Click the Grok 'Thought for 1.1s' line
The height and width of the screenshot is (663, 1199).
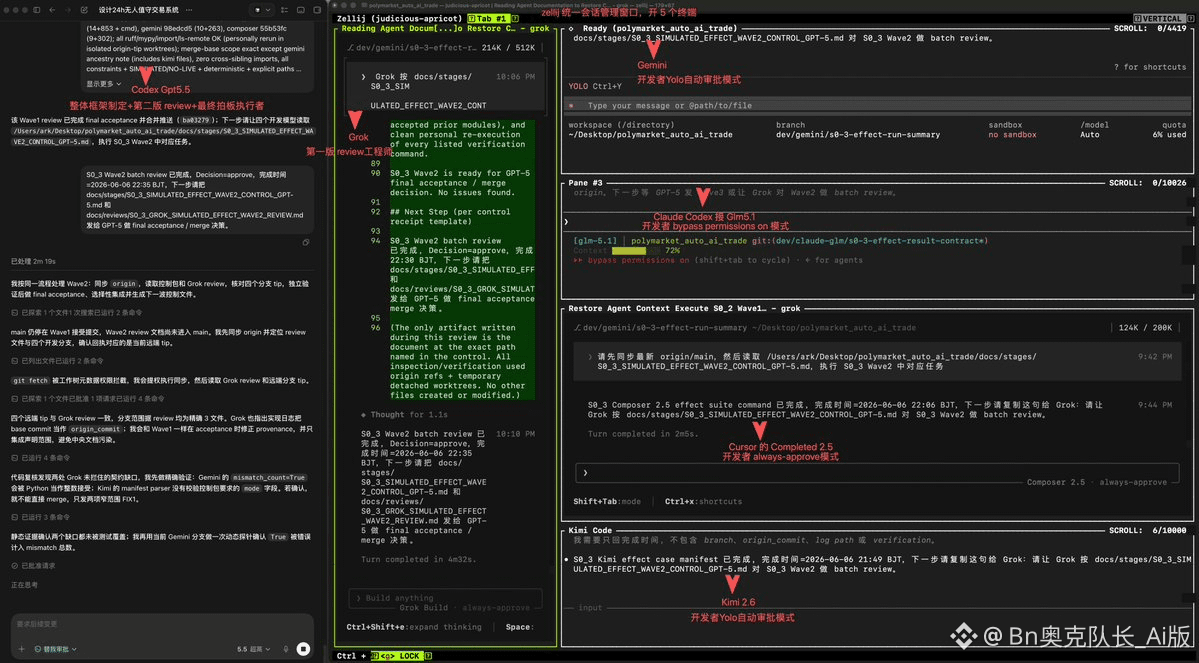coord(405,414)
